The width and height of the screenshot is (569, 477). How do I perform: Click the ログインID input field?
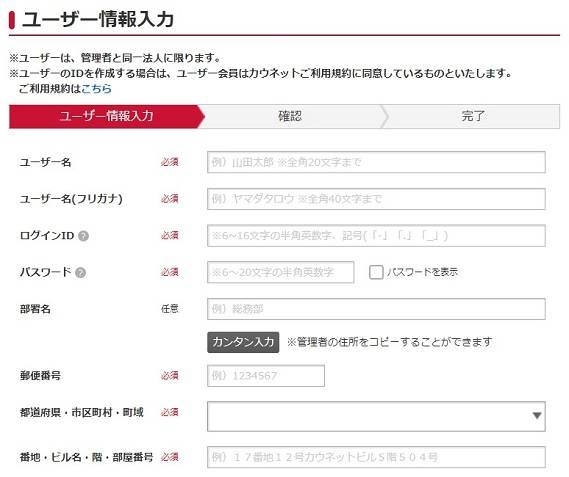click(x=376, y=236)
